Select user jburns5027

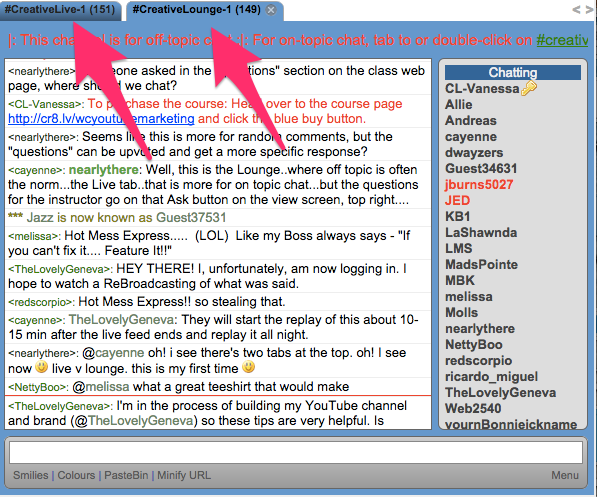tap(479, 185)
